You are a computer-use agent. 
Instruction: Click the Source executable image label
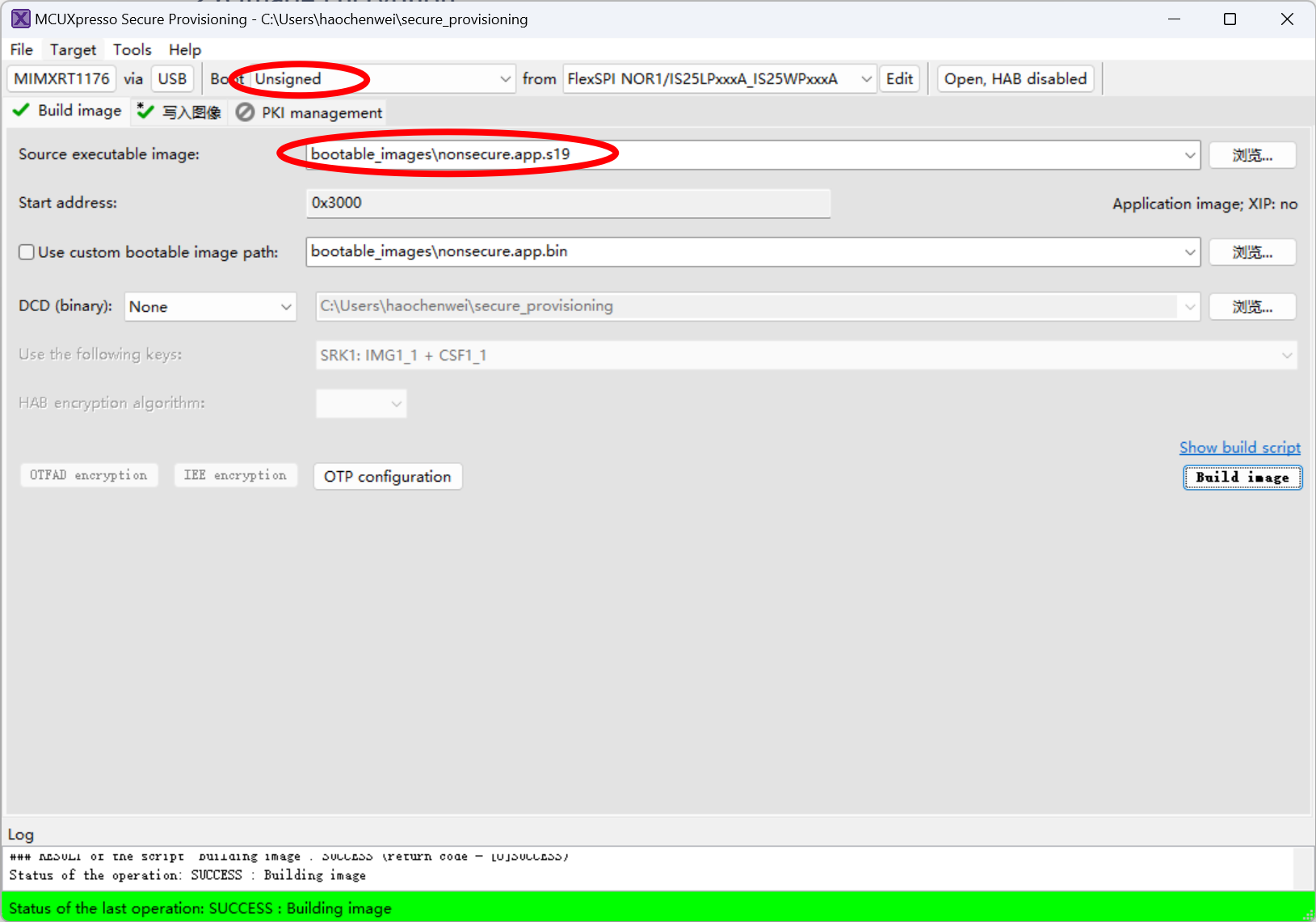point(109,154)
